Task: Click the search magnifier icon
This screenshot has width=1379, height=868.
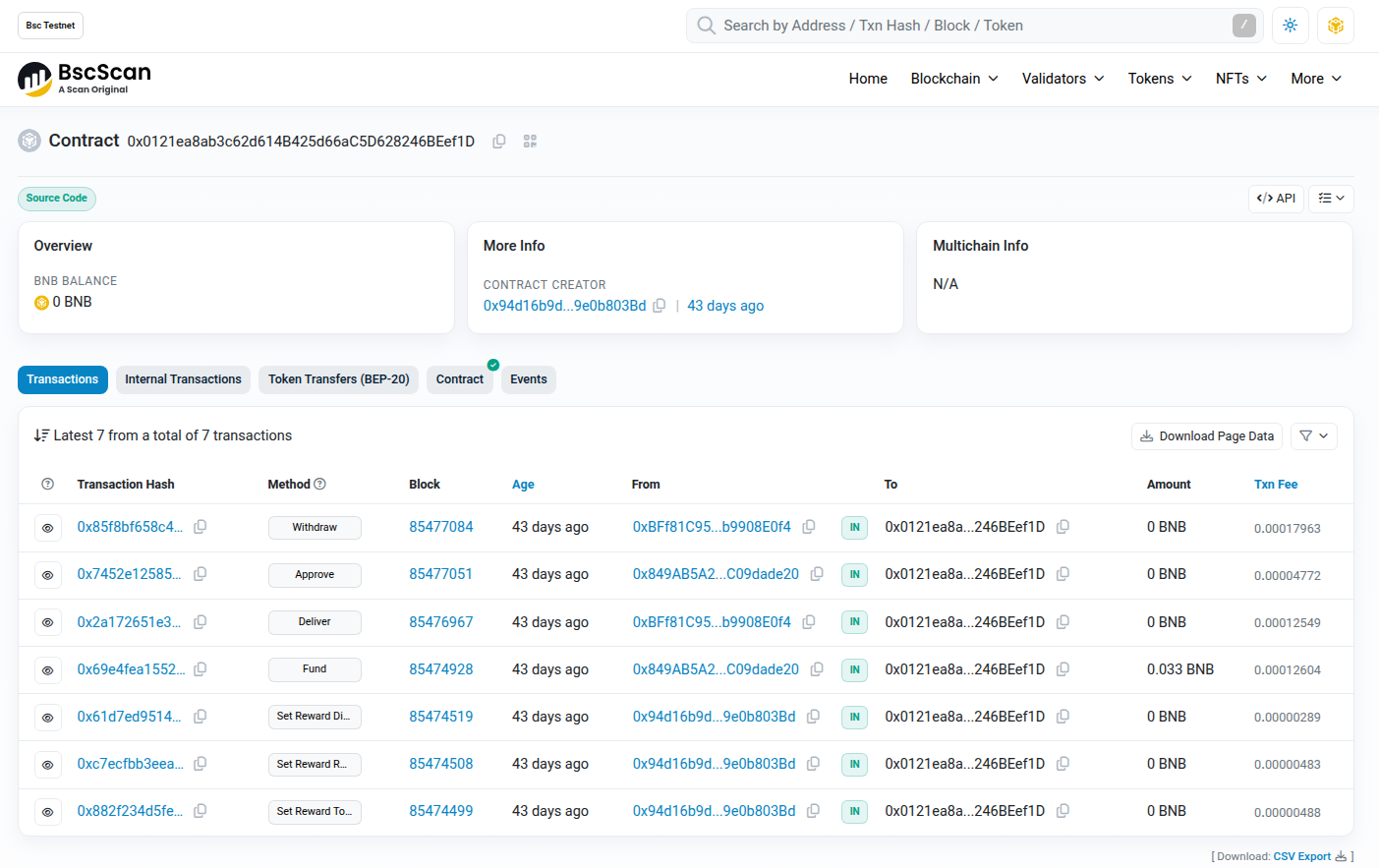Action: coord(706,26)
